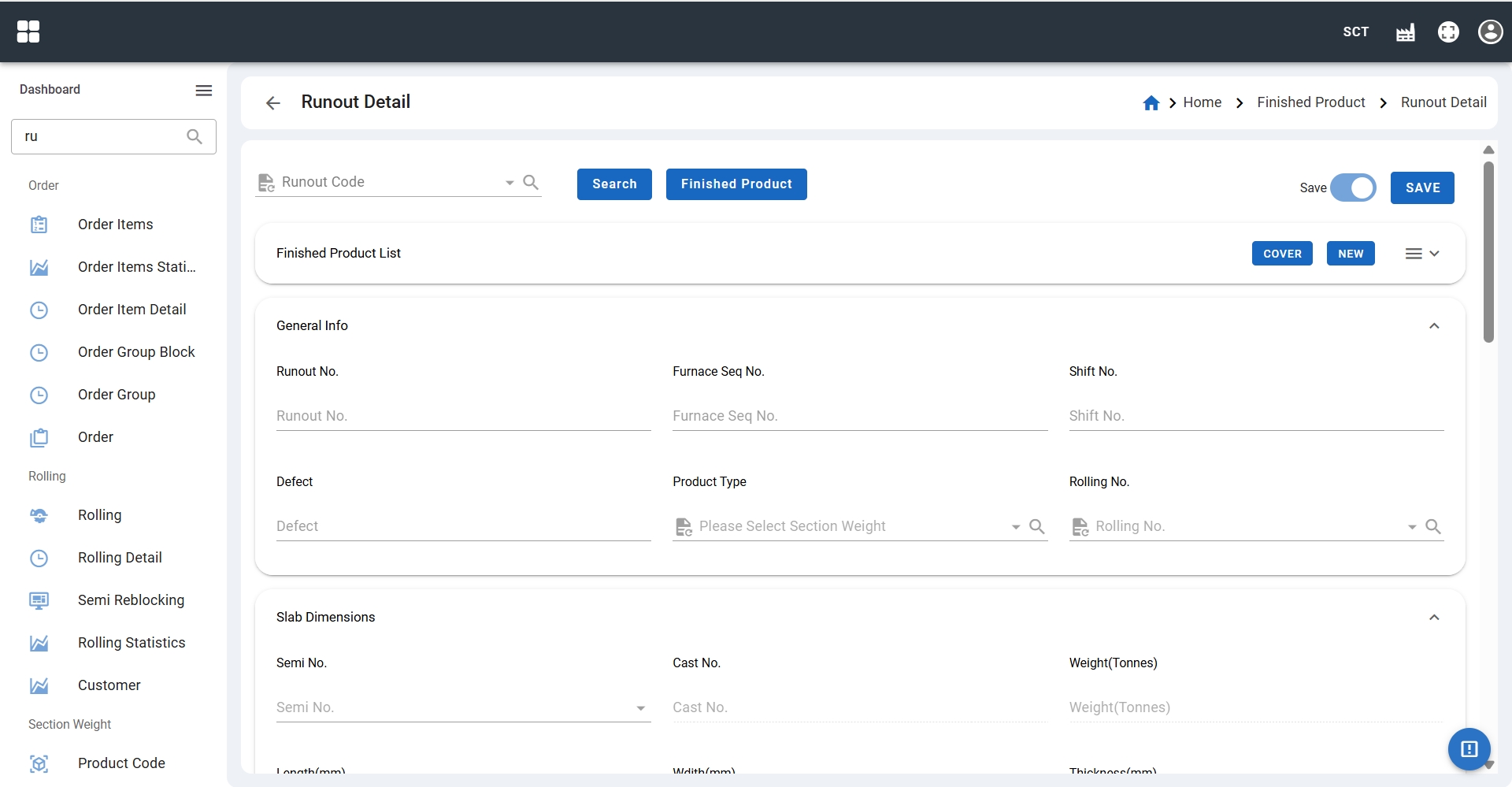Click the search icon in Rolling No. field
Viewport: 1512px width, 787px height.
pyautogui.click(x=1433, y=526)
